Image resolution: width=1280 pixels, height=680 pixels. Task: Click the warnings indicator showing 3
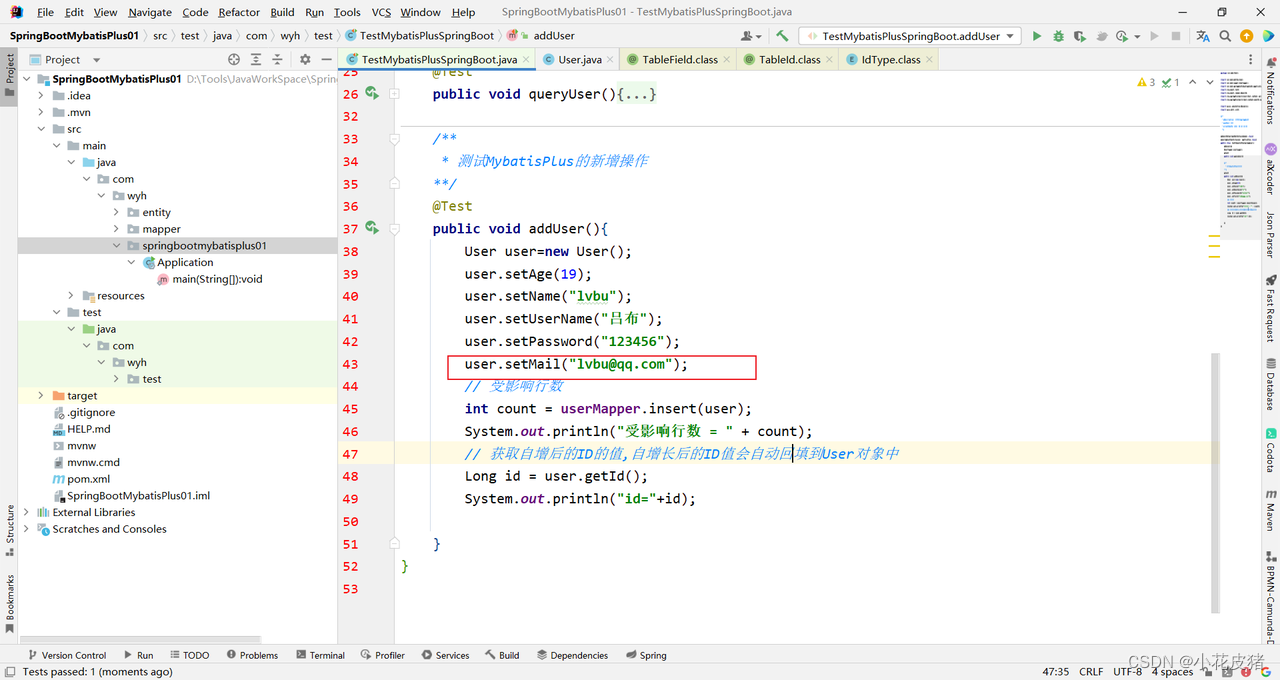point(1146,83)
